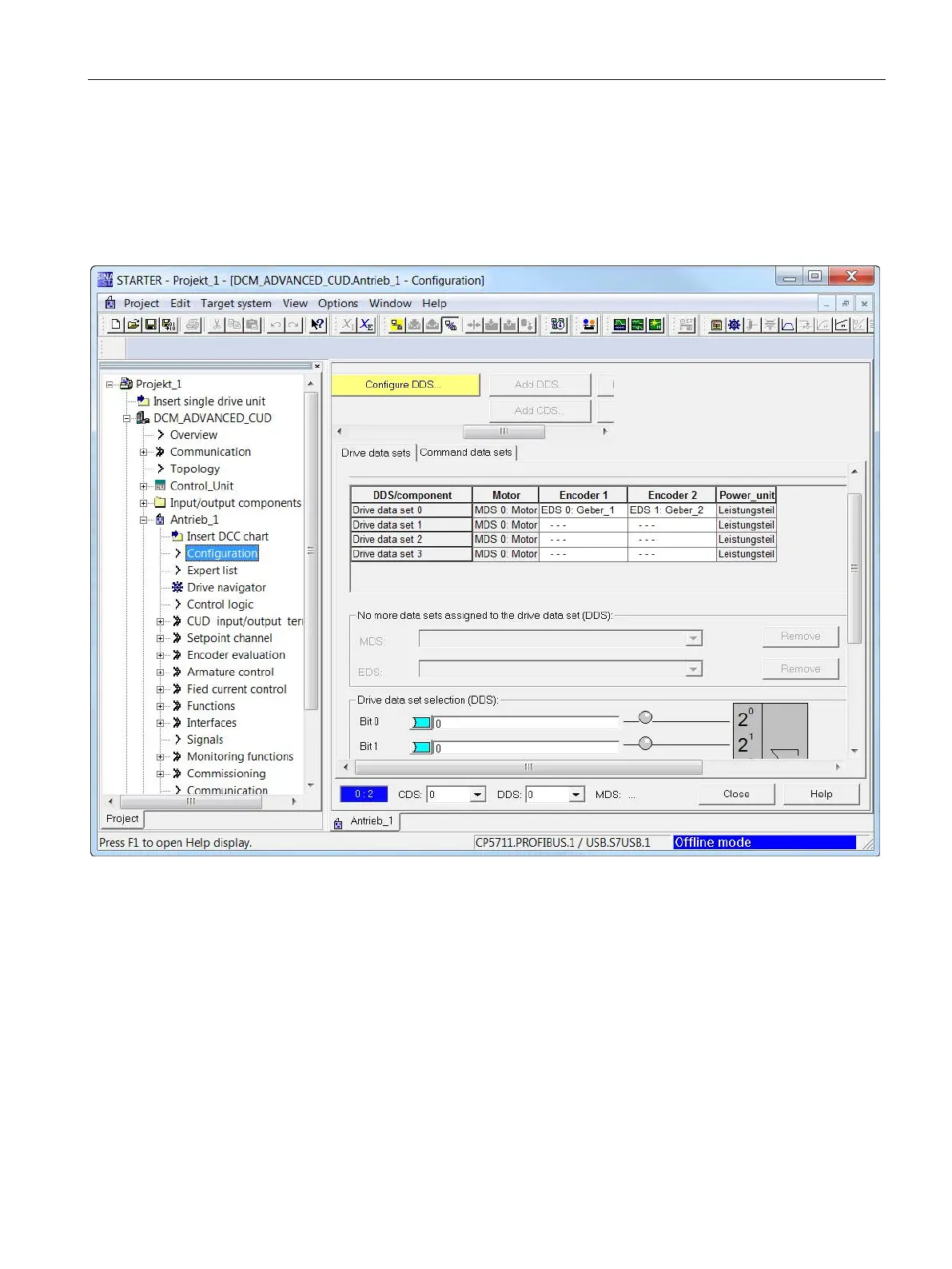The image size is (952, 1269).
Task: Click the Configure DDS... button
Action: pos(405,385)
